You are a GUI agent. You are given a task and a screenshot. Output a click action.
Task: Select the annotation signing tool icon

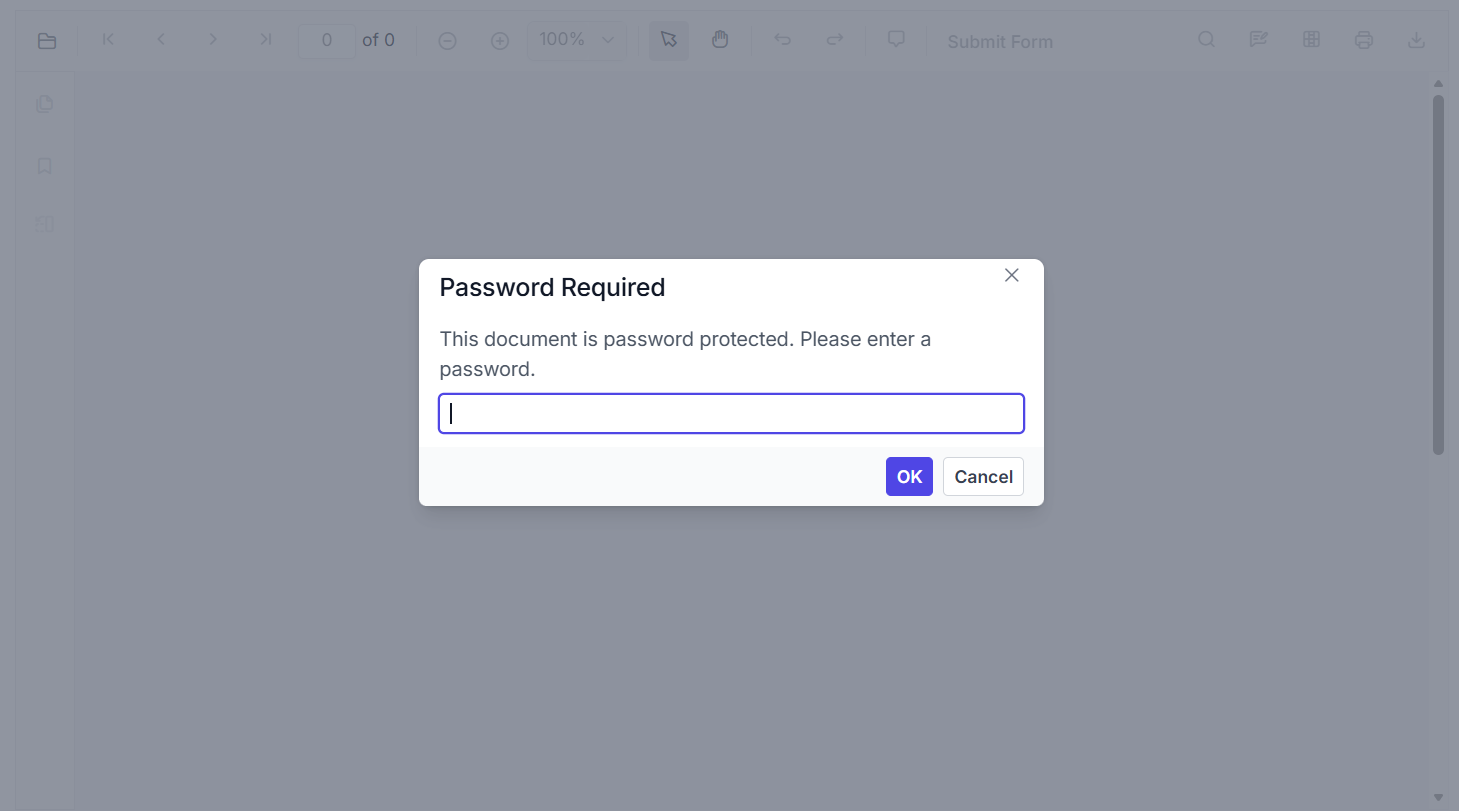[1258, 39]
